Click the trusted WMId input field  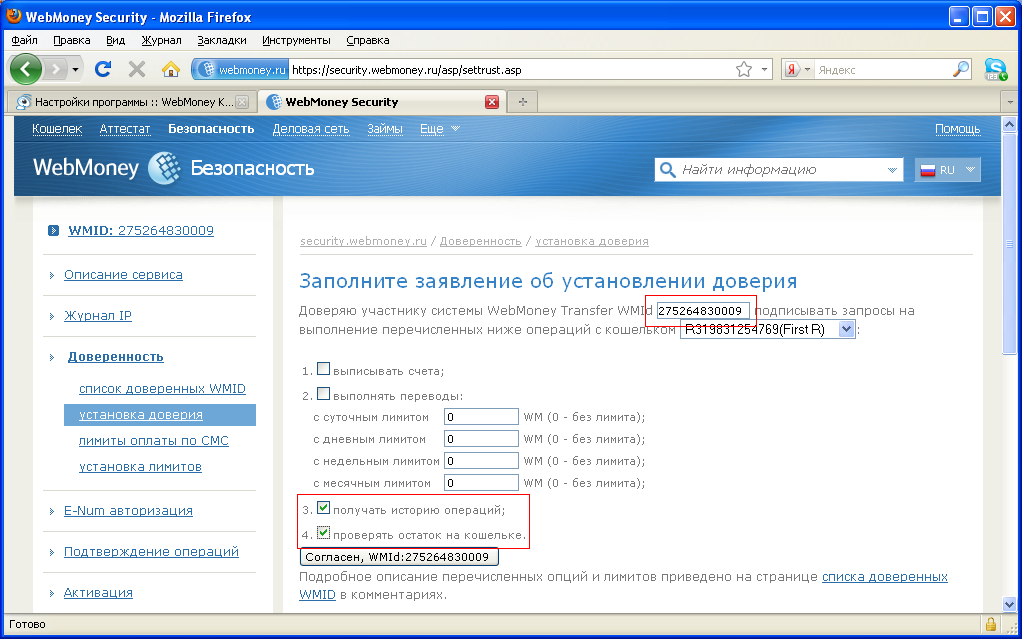703,311
